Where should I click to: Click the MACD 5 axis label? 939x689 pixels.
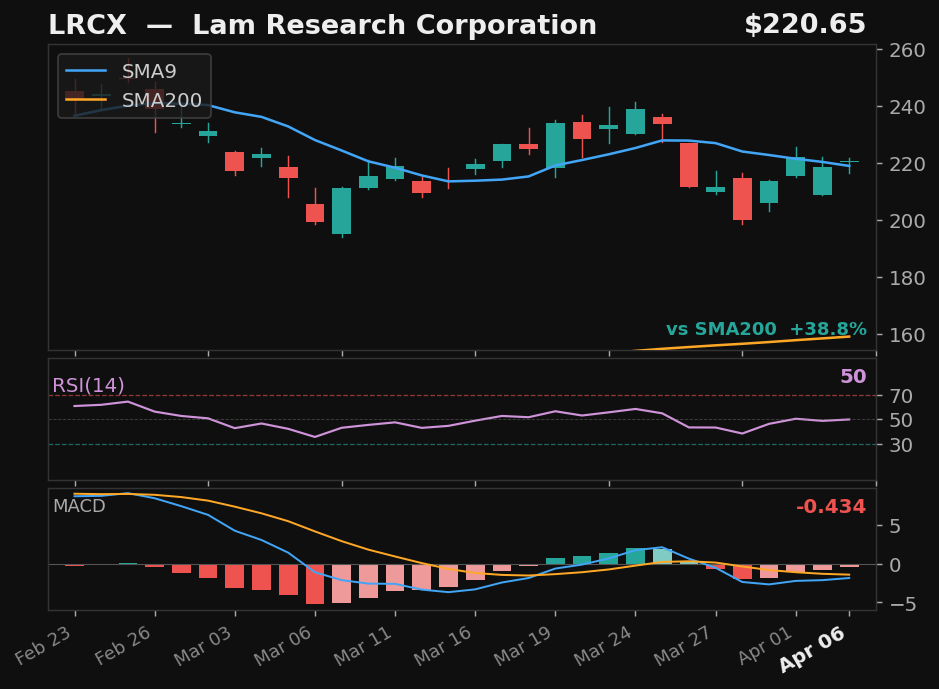click(x=895, y=526)
